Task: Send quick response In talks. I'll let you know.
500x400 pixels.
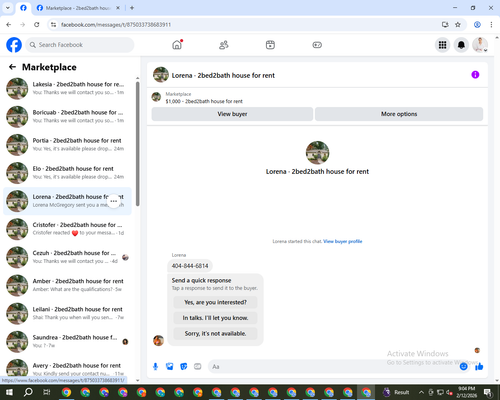Action: click(x=215, y=318)
